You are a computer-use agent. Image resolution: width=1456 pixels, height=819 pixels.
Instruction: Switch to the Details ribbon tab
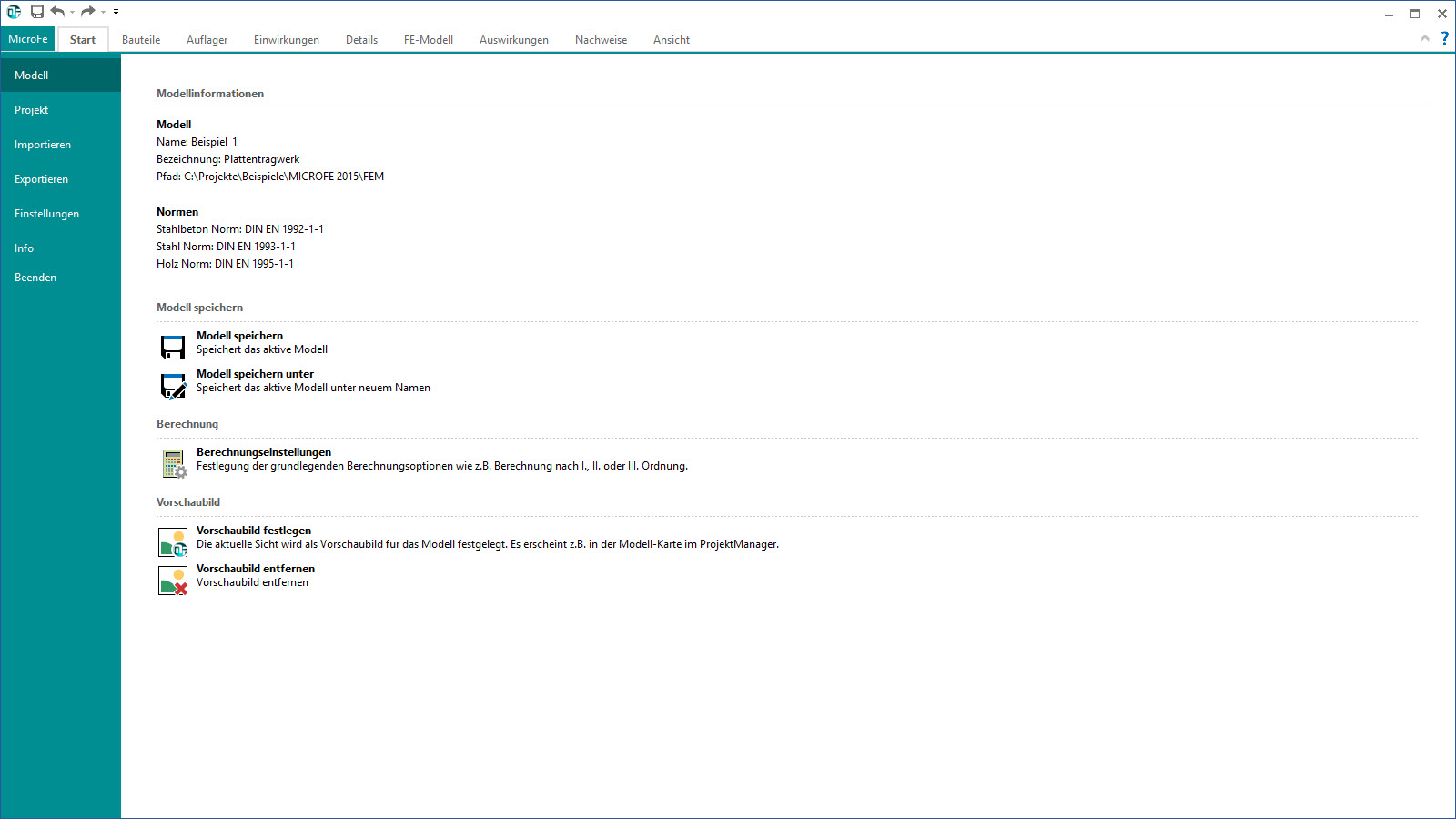pyautogui.click(x=361, y=40)
